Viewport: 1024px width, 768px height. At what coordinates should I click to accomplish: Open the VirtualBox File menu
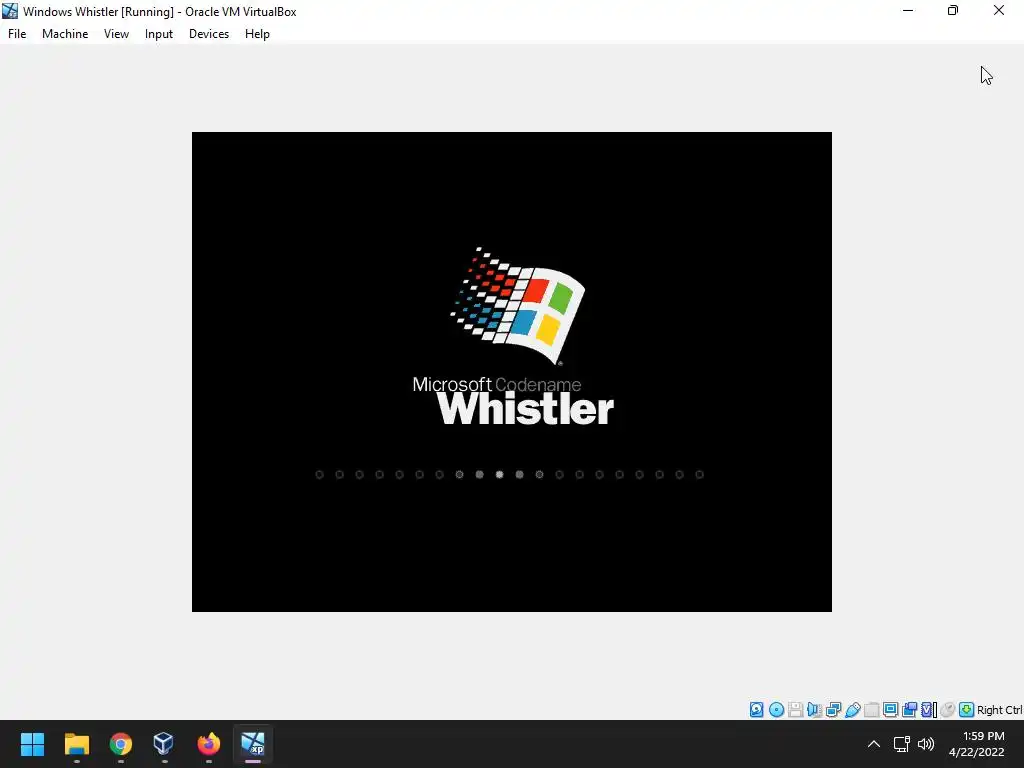point(17,34)
